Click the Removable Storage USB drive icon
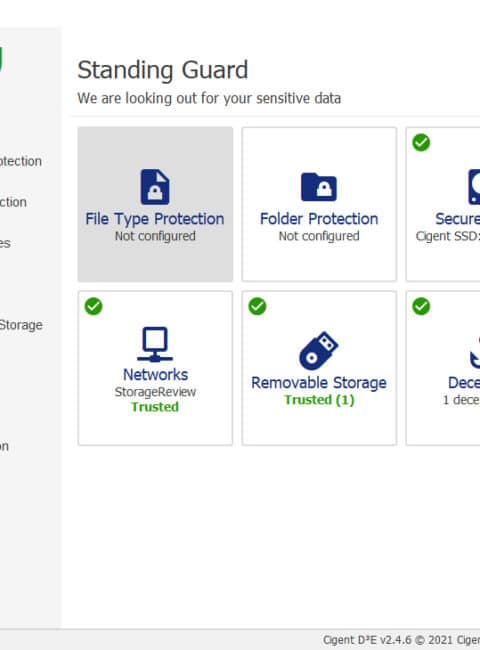The image size is (480, 650). point(319,351)
